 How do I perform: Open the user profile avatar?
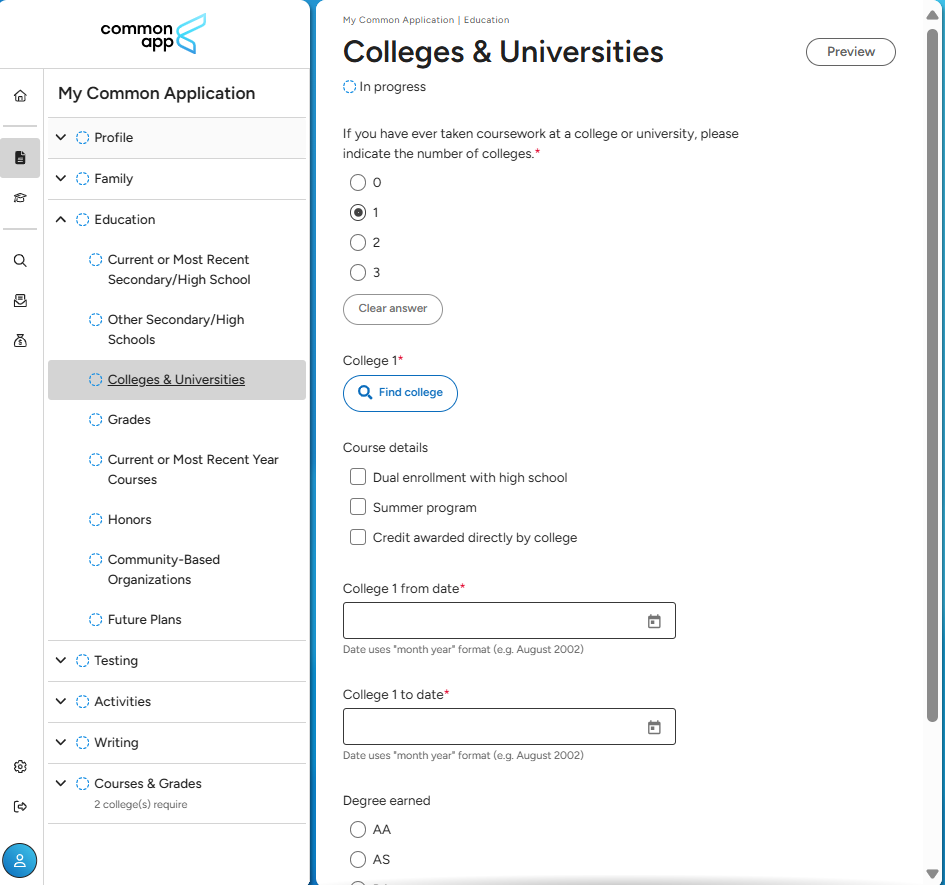coord(20,860)
